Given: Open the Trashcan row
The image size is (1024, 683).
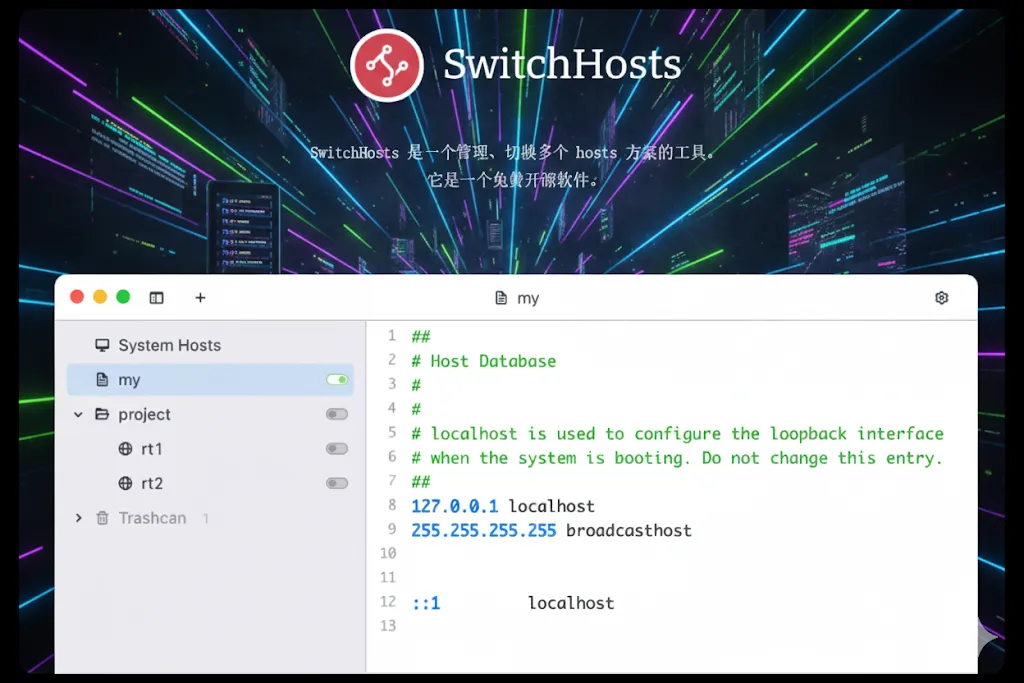Looking at the screenshot, I should pos(210,518).
